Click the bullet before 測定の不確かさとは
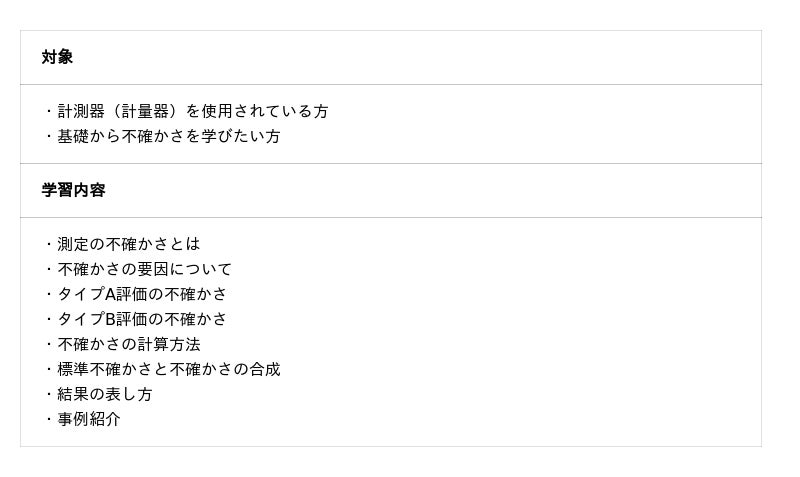 point(48,244)
